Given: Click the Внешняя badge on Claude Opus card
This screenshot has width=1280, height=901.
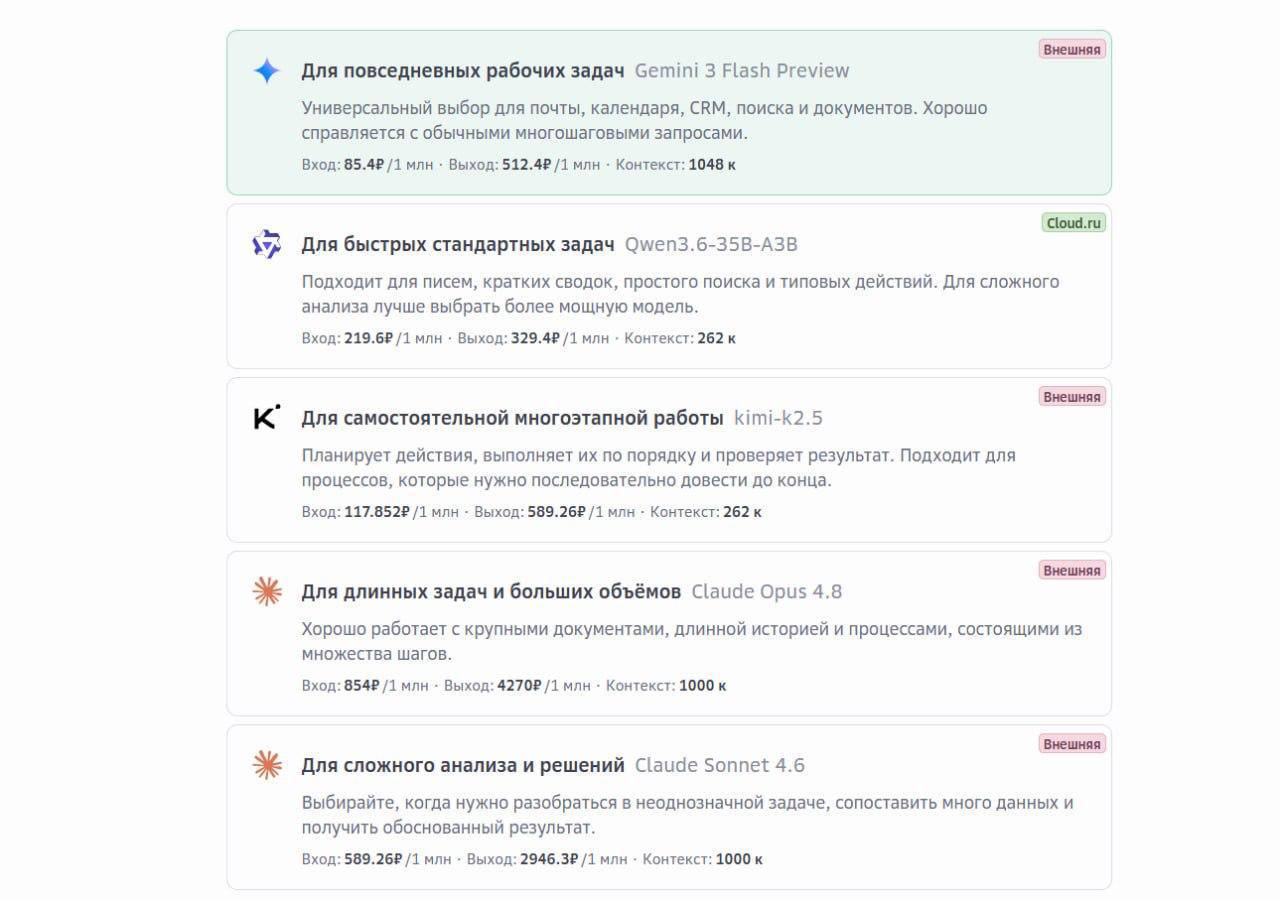Looking at the screenshot, I should (1072, 571).
